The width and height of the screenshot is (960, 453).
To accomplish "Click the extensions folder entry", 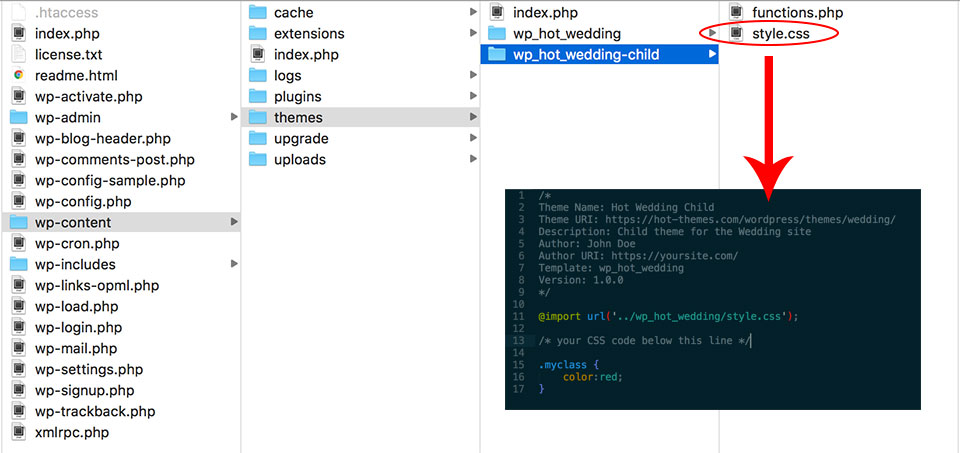I will 309,33.
